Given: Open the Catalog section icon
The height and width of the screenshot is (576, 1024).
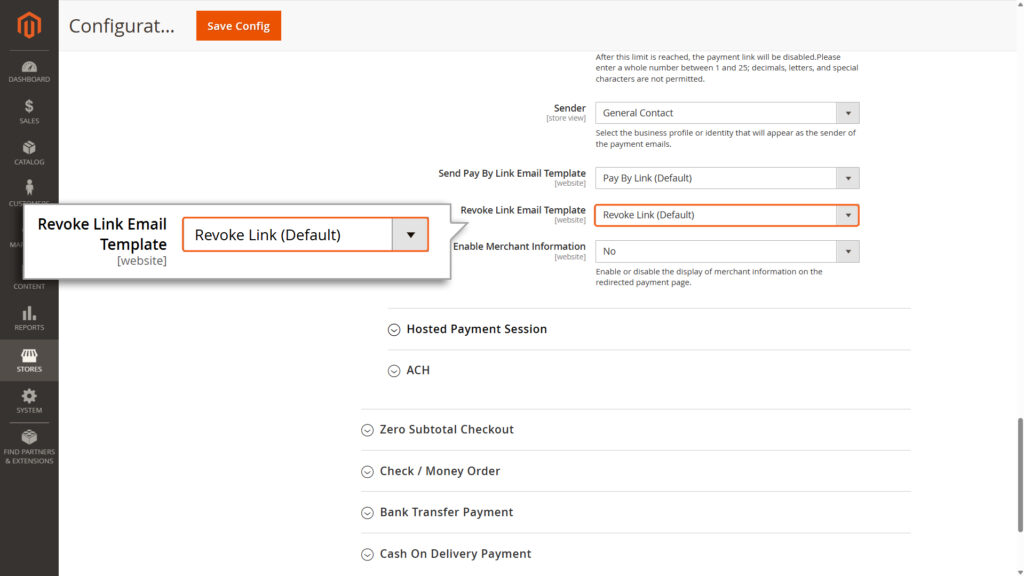Looking at the screenshot, I should pyautogui.click(x=29, y=152).
